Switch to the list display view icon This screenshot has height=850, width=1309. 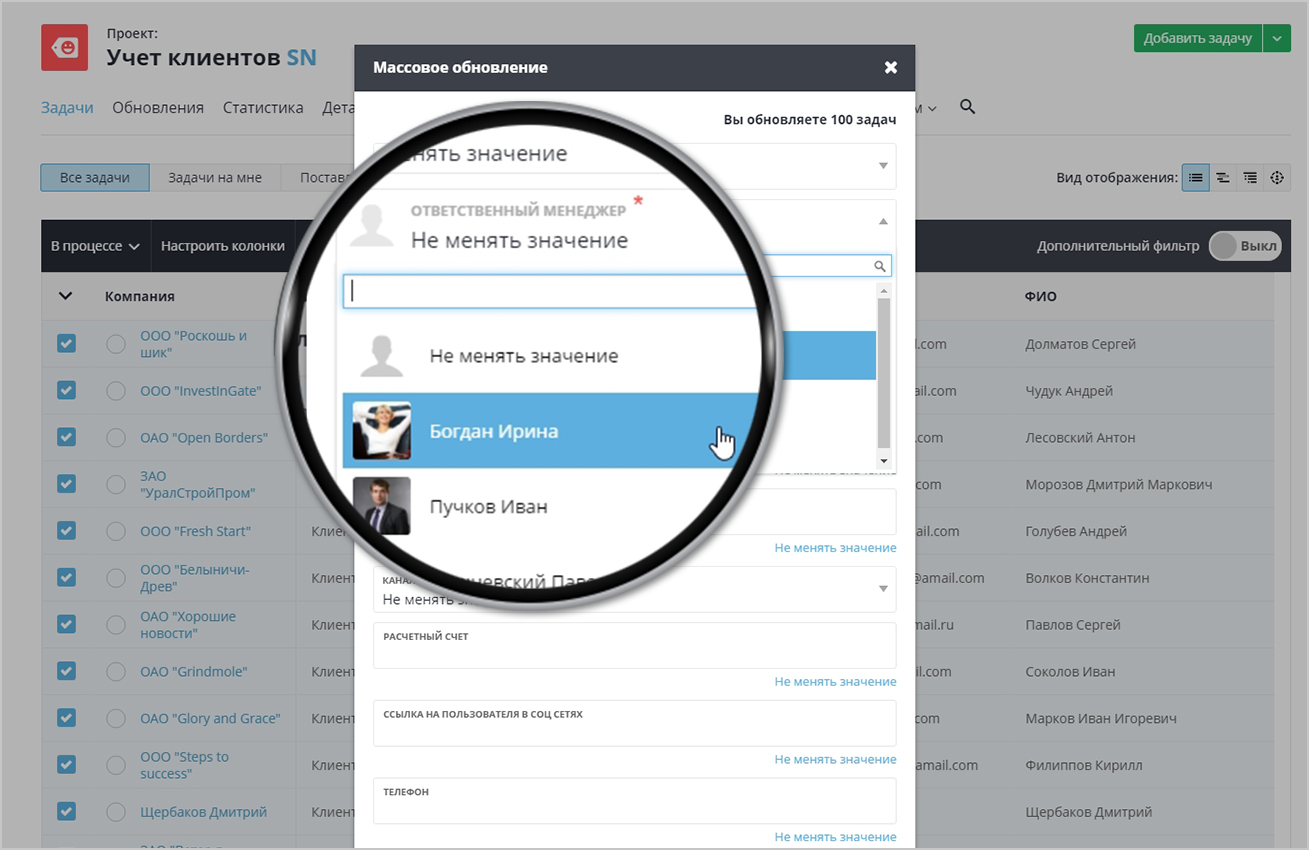click(1195, 178)
